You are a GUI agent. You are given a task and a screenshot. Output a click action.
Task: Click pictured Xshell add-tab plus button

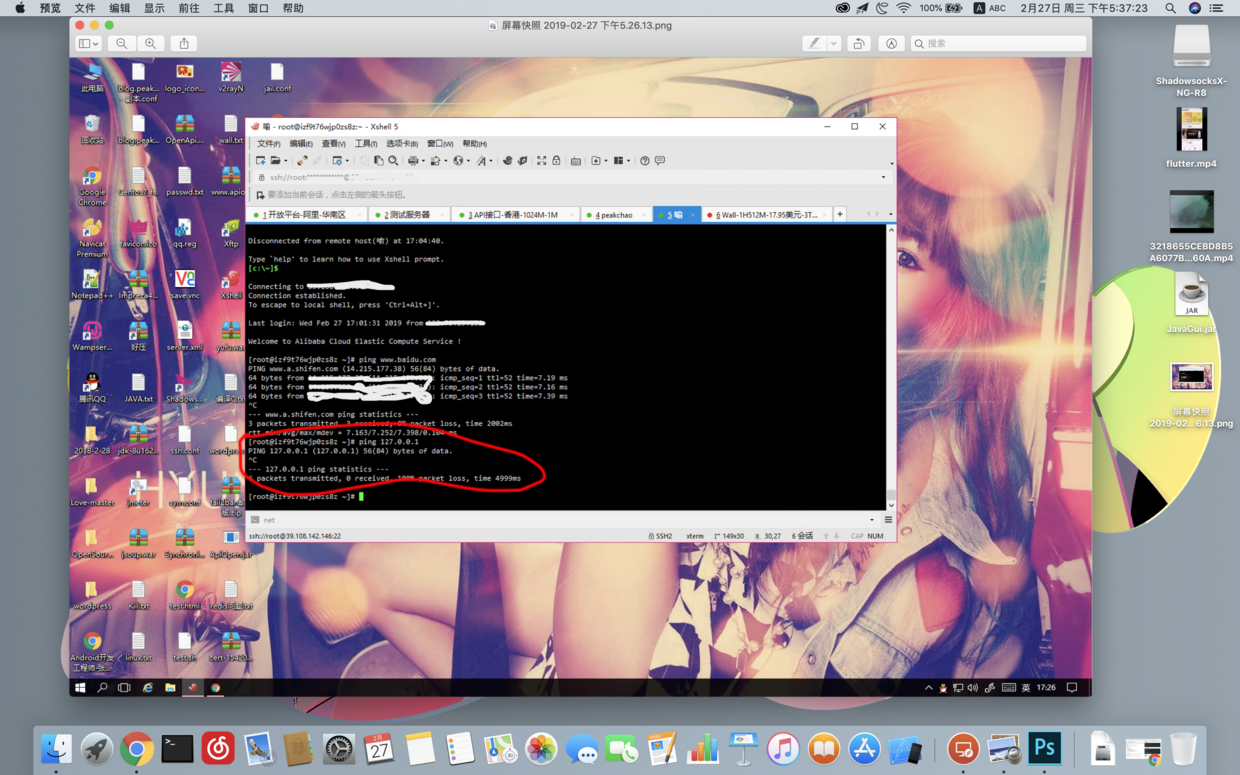[840, 214]
